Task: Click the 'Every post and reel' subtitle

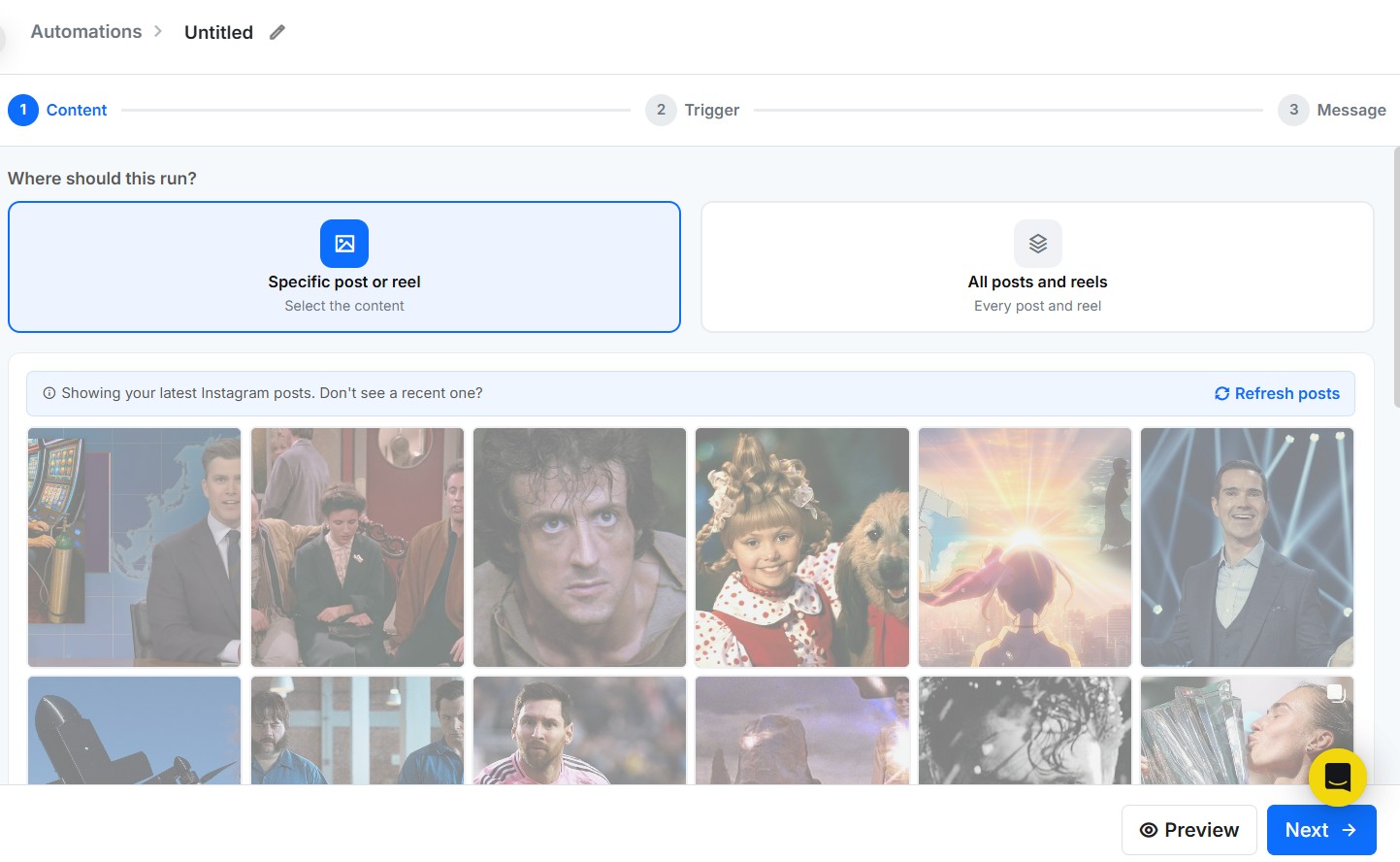Action: click(1037, 306)
